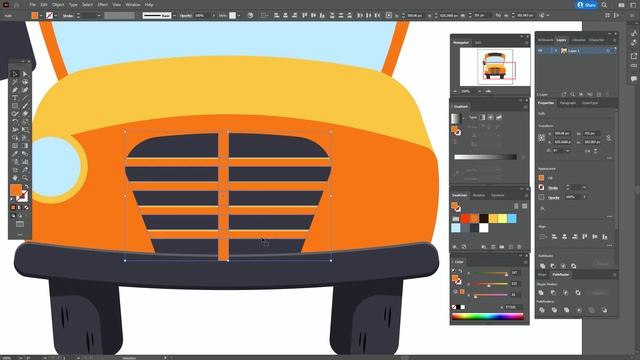Pick the white swatch in Swatches
640x360 pixels.
(x=484, y=228)
